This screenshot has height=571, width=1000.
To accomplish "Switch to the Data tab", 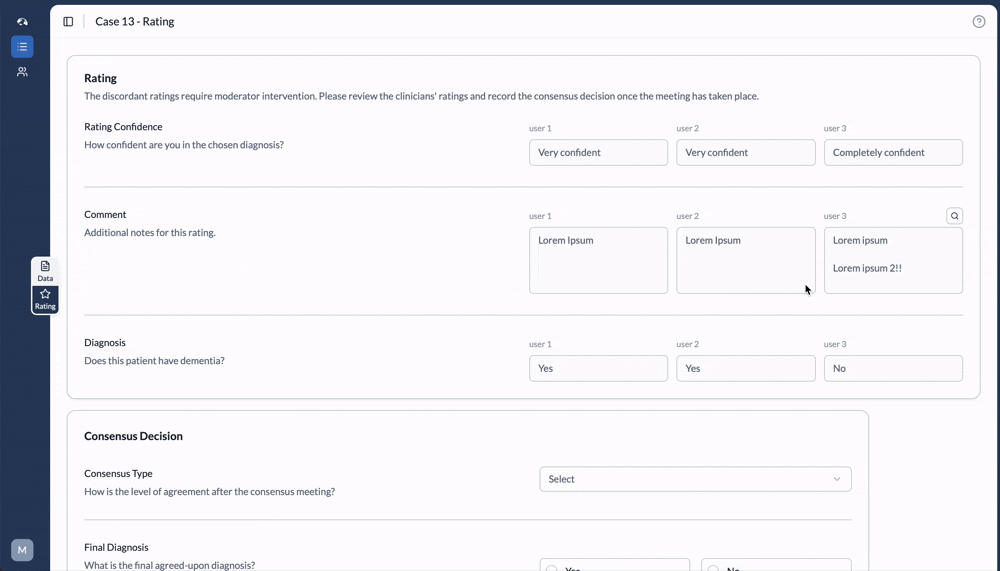I will tap(45, 271).
